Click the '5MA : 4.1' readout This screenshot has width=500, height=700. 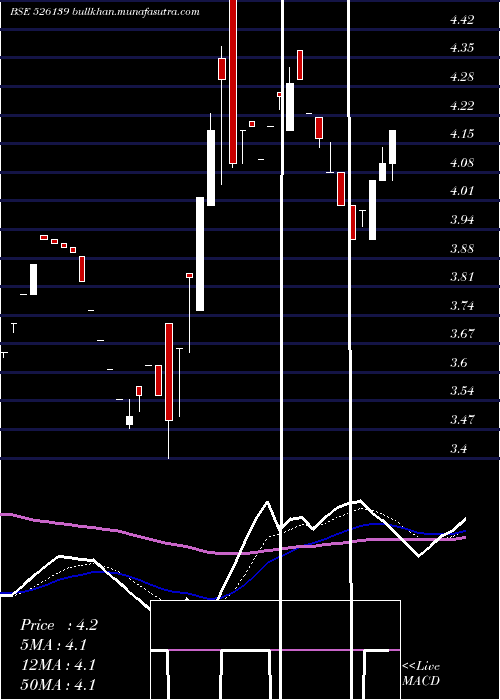coord(54,645)
